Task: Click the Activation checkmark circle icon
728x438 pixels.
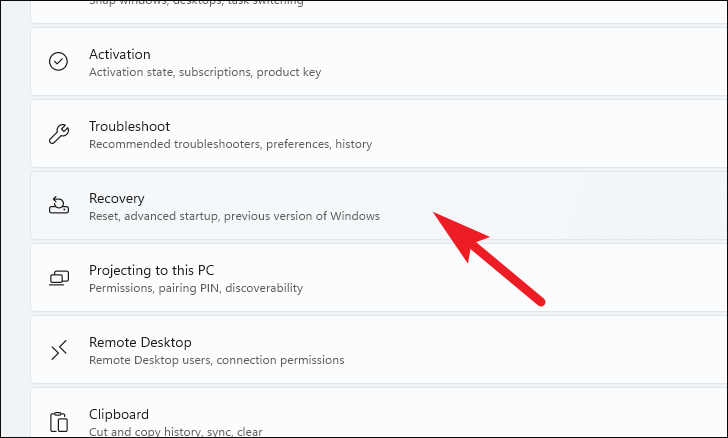Action: point(58,61)
